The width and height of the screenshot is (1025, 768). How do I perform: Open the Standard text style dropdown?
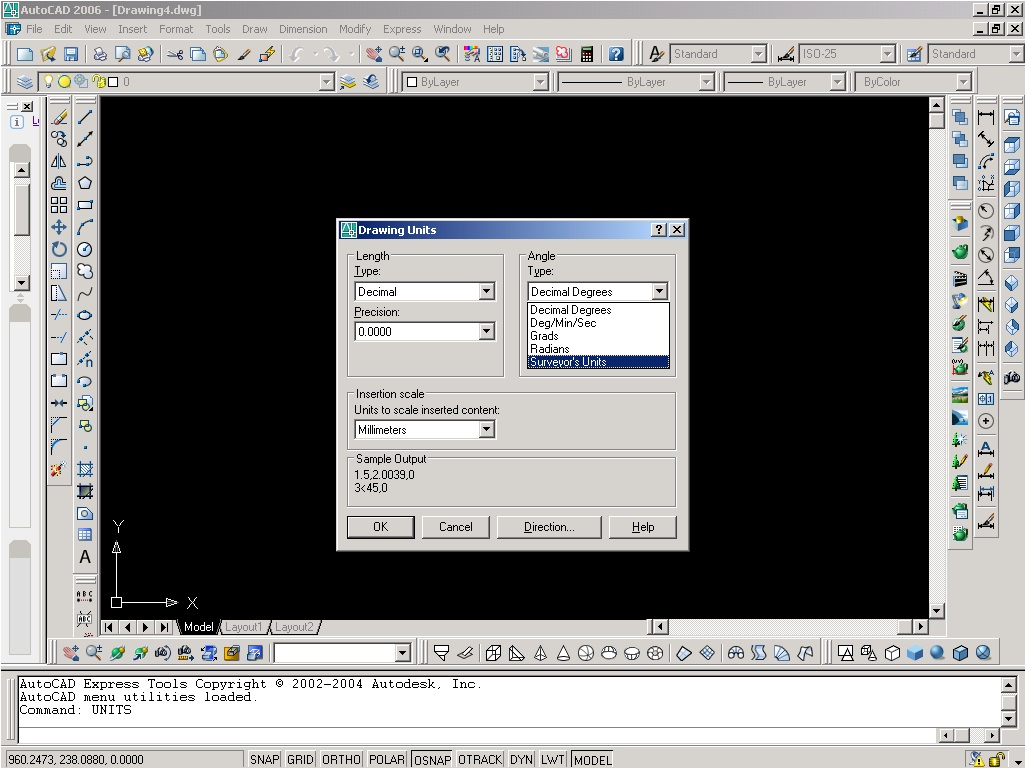pos(758,54)
